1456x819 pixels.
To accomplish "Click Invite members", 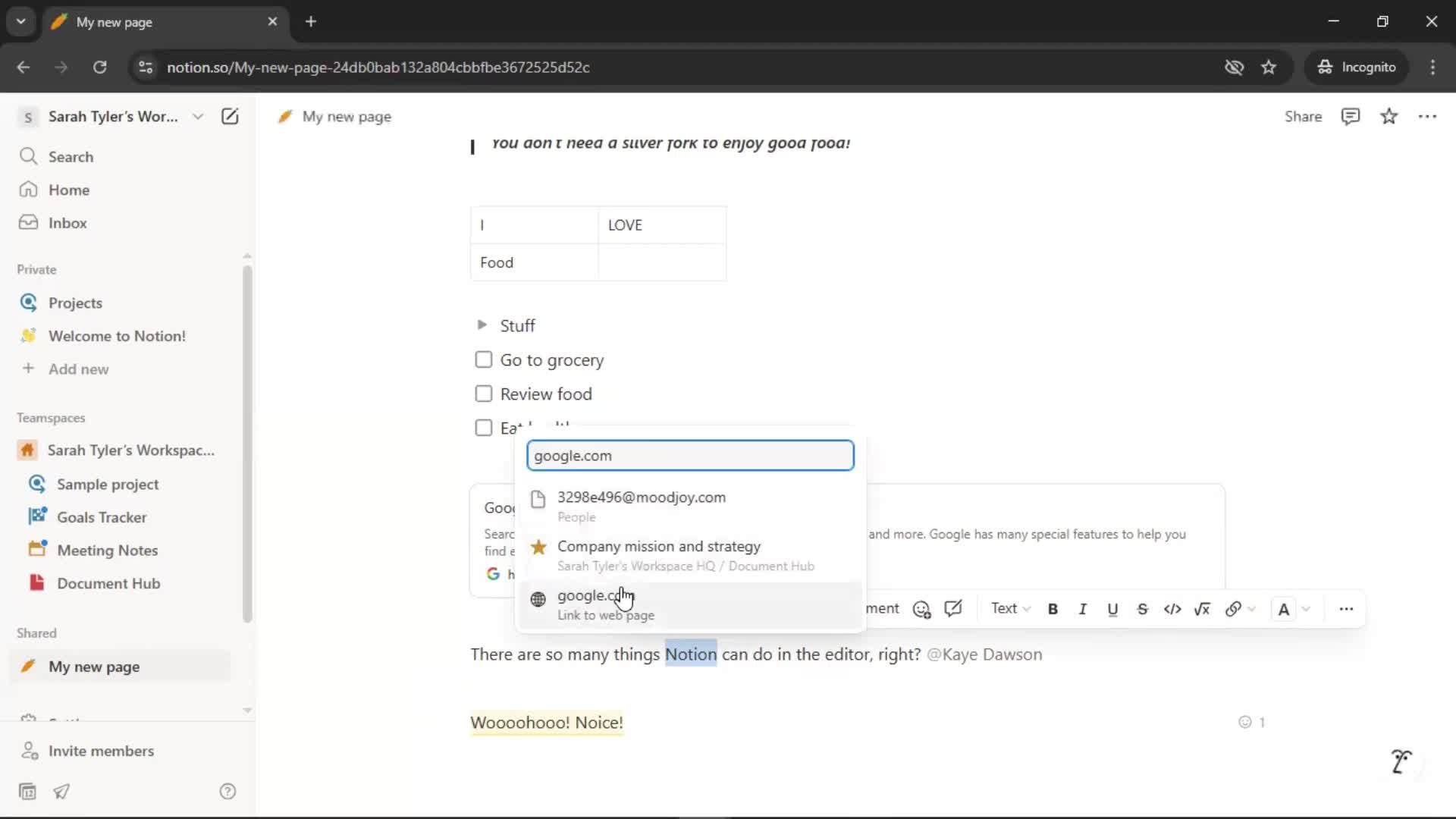I will 101,751.
